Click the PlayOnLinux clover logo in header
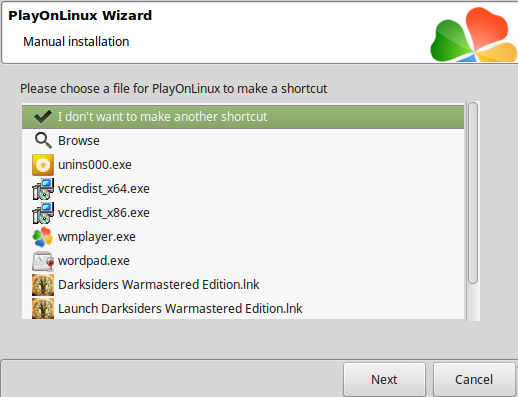Viewport: 518px width, 397px height. 474,35
